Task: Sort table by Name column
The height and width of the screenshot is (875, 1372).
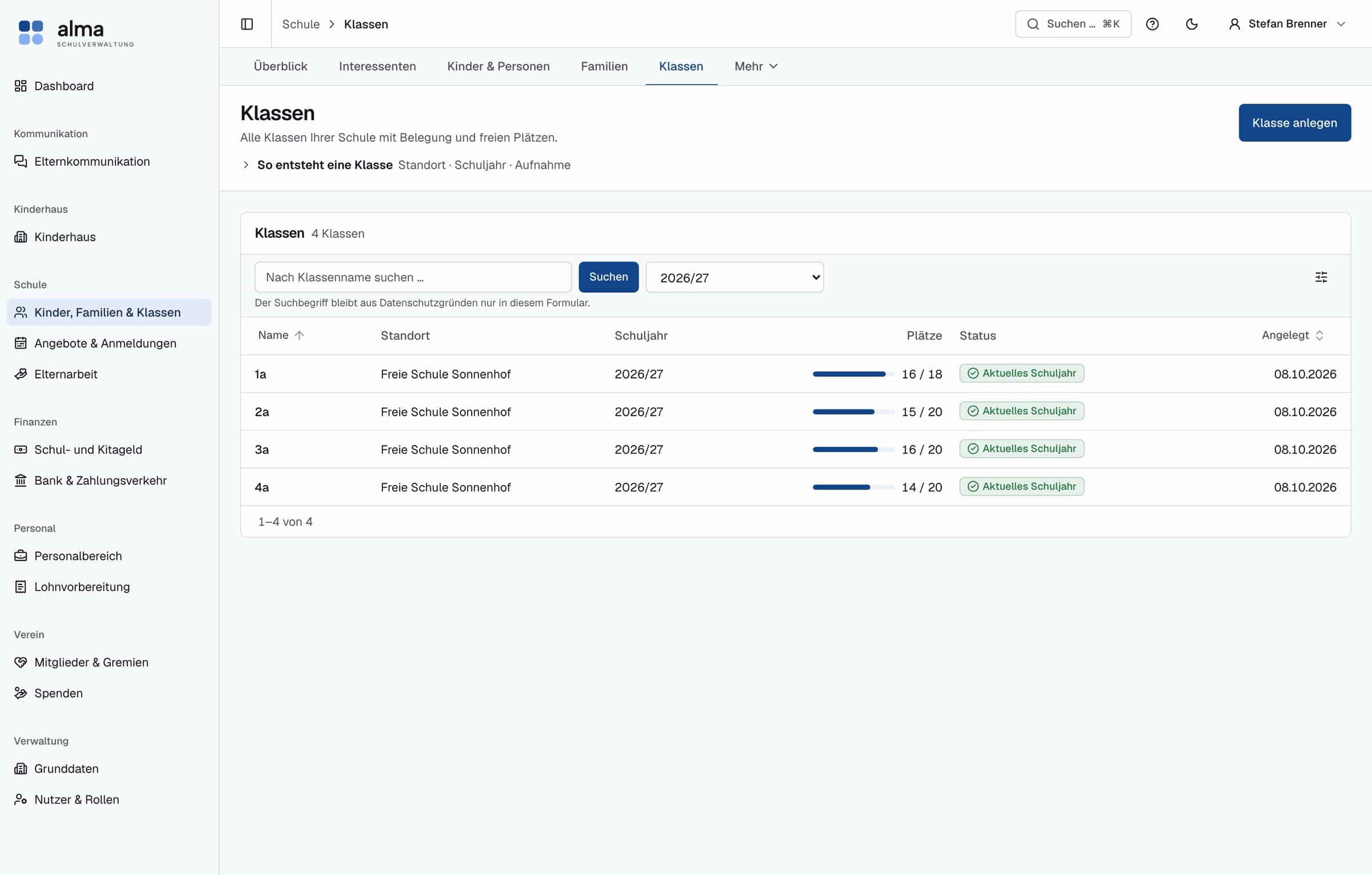Action: pyautogui.click(x=281, y=335)
